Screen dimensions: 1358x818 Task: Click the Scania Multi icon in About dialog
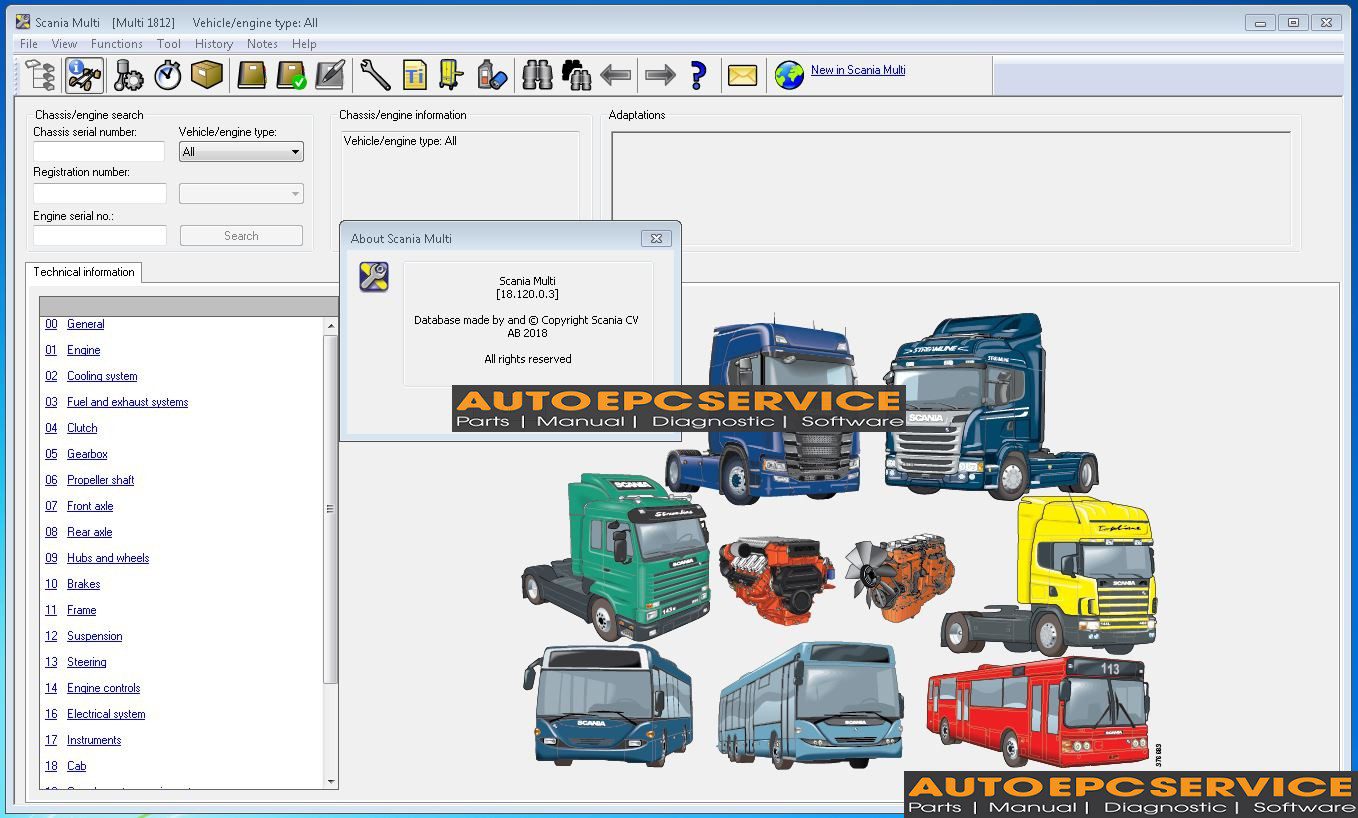click(x=374, y=277)
